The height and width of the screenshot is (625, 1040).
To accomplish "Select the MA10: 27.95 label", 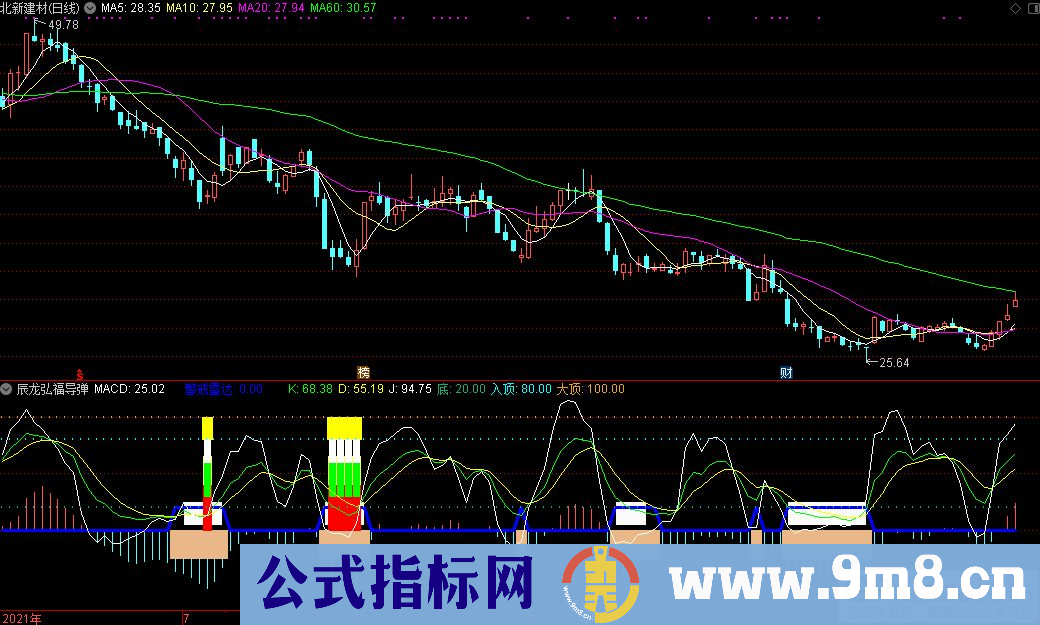I will (199, 8).
